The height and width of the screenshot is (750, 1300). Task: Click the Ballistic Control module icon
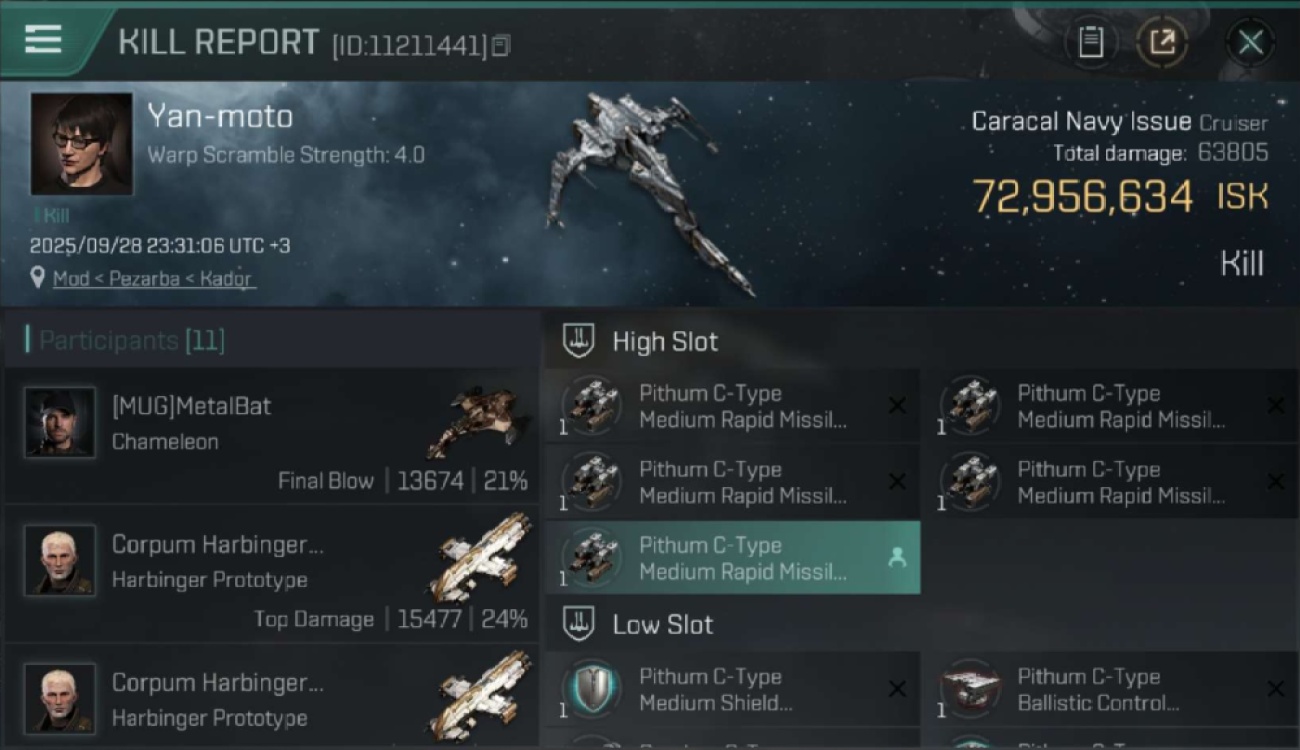pyautogui.click(x=969, y=690)
